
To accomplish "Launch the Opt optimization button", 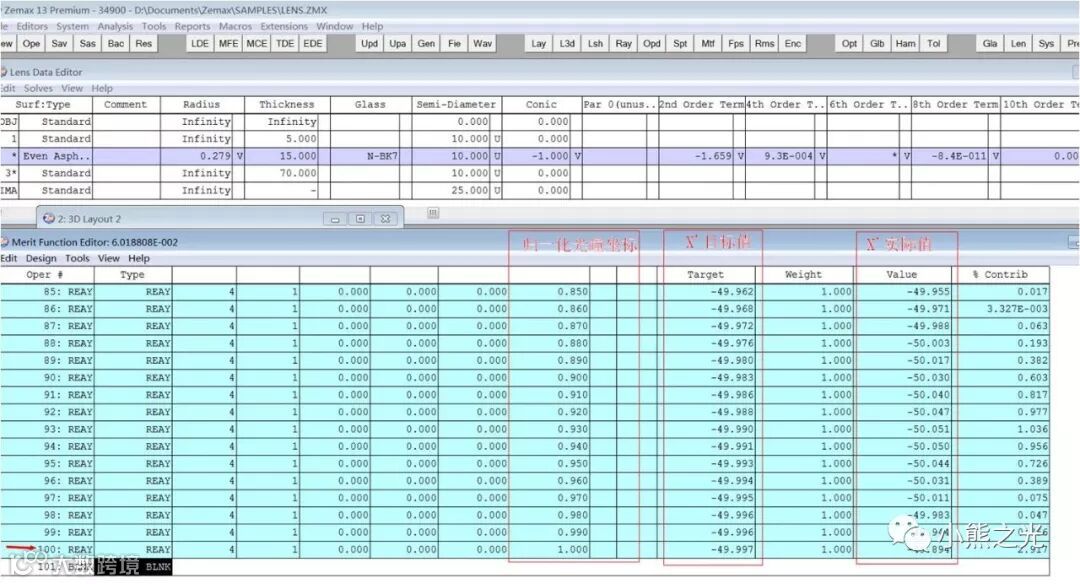I will coord(849,43).
